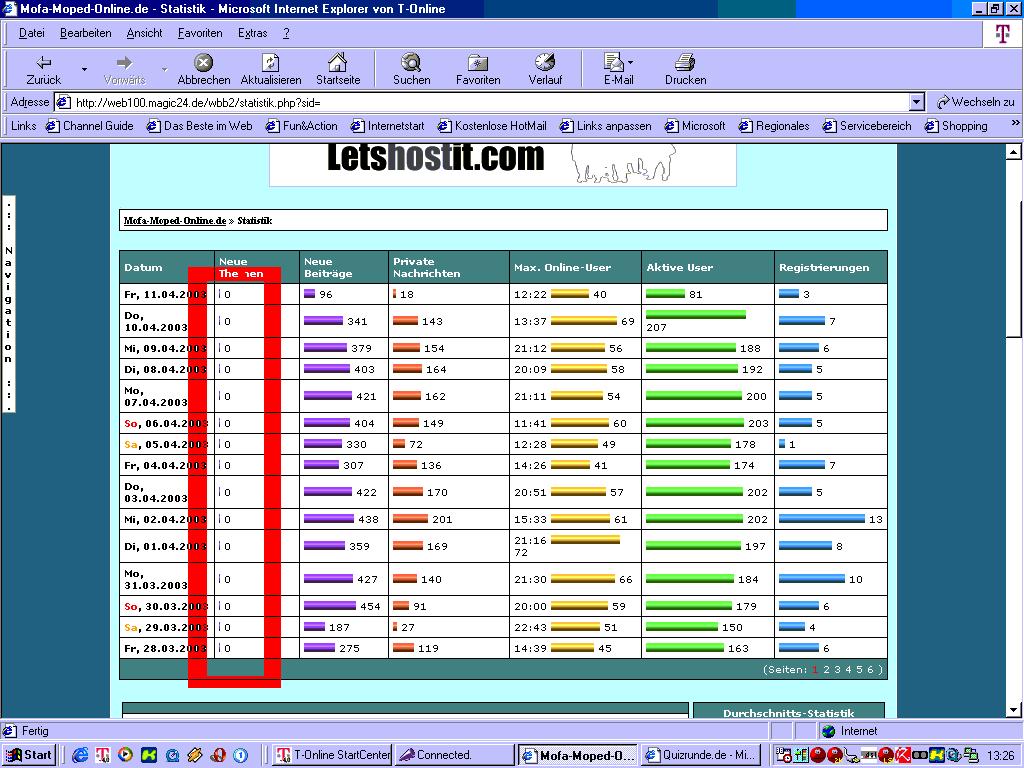Open the Extras menu

252,33
